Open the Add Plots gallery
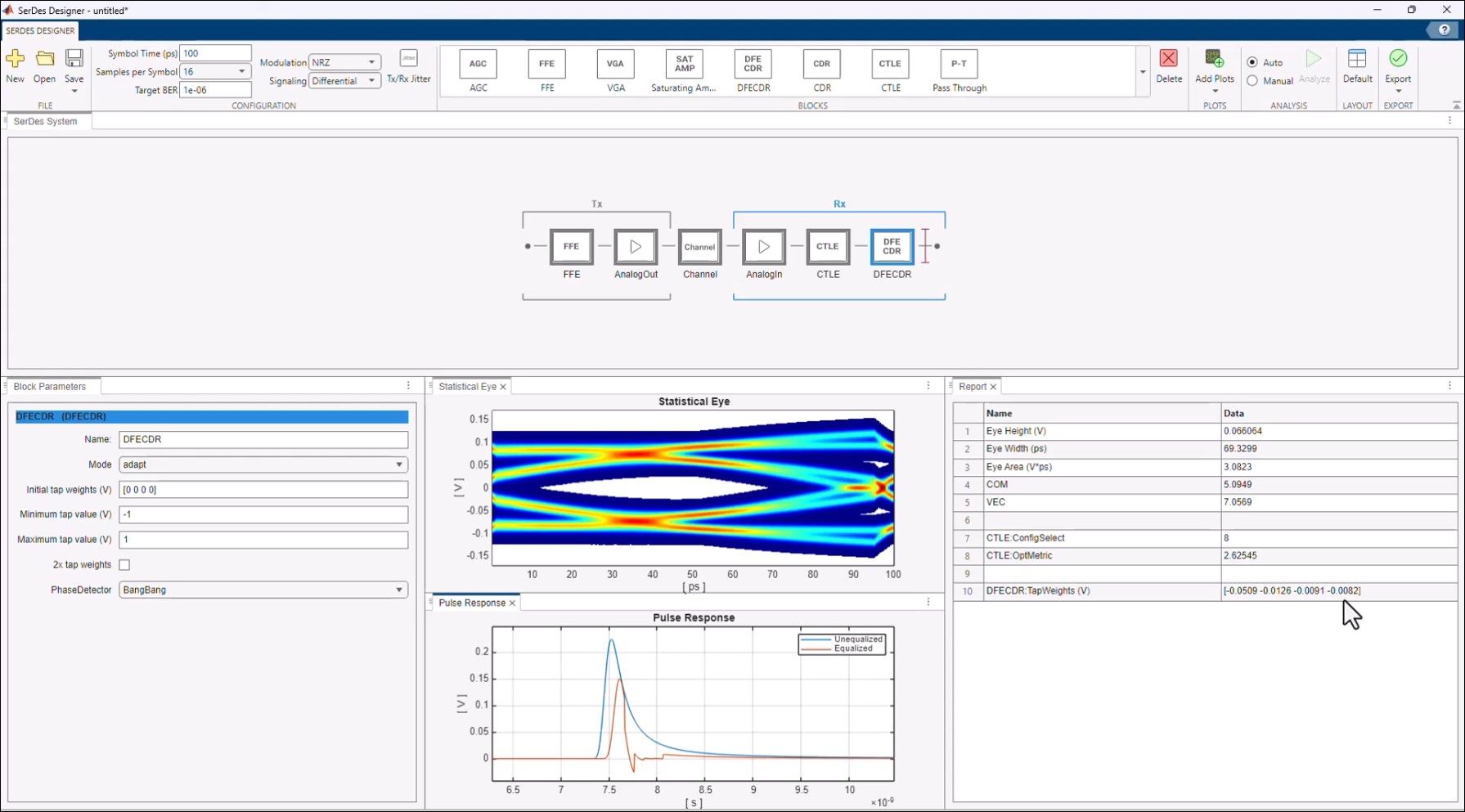 coord(1214,70)
